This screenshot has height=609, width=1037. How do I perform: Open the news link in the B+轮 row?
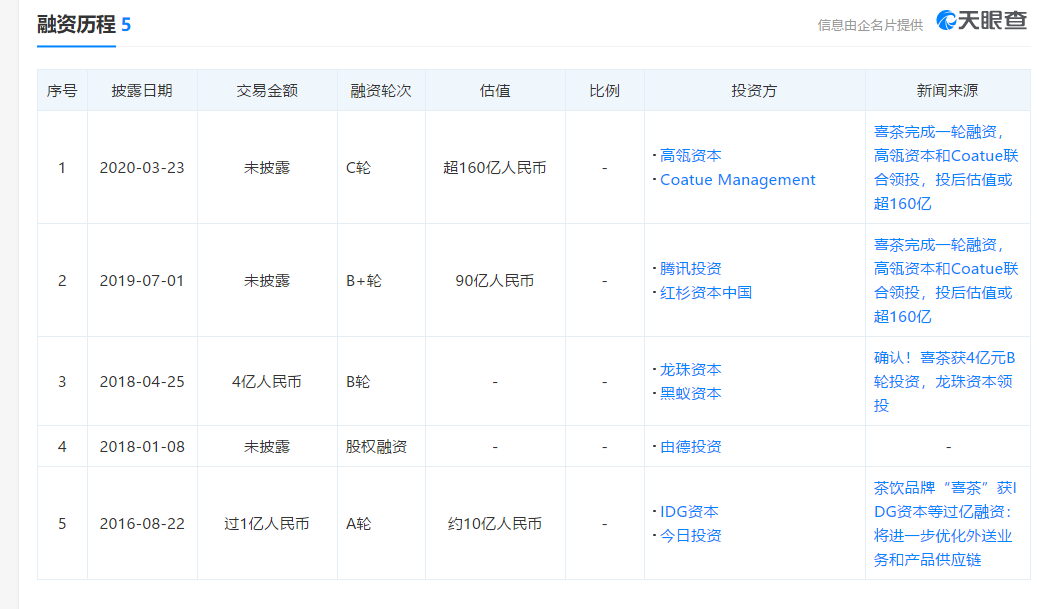pos(946,281)
